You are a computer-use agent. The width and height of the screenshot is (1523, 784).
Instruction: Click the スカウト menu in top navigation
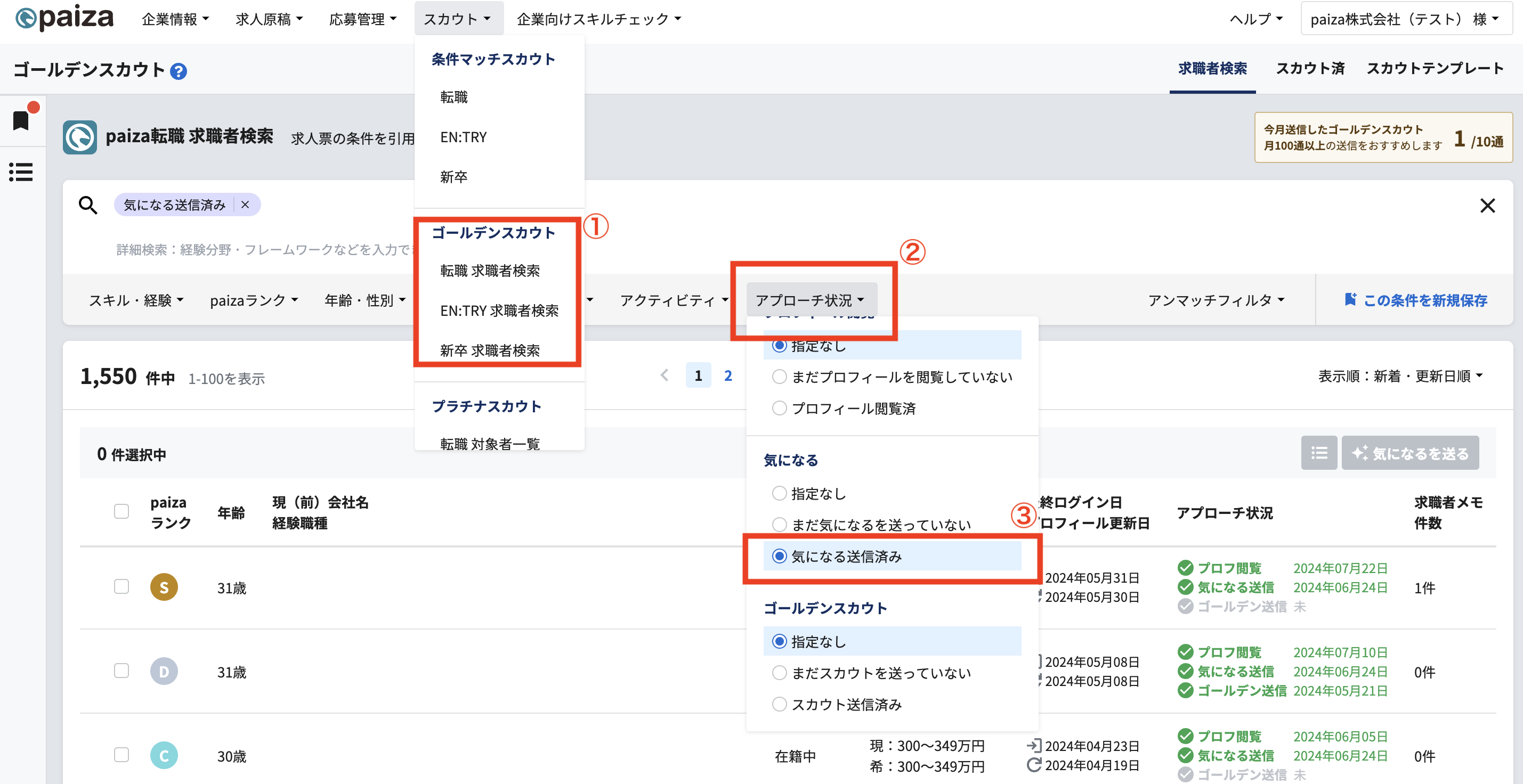[458, 19]
